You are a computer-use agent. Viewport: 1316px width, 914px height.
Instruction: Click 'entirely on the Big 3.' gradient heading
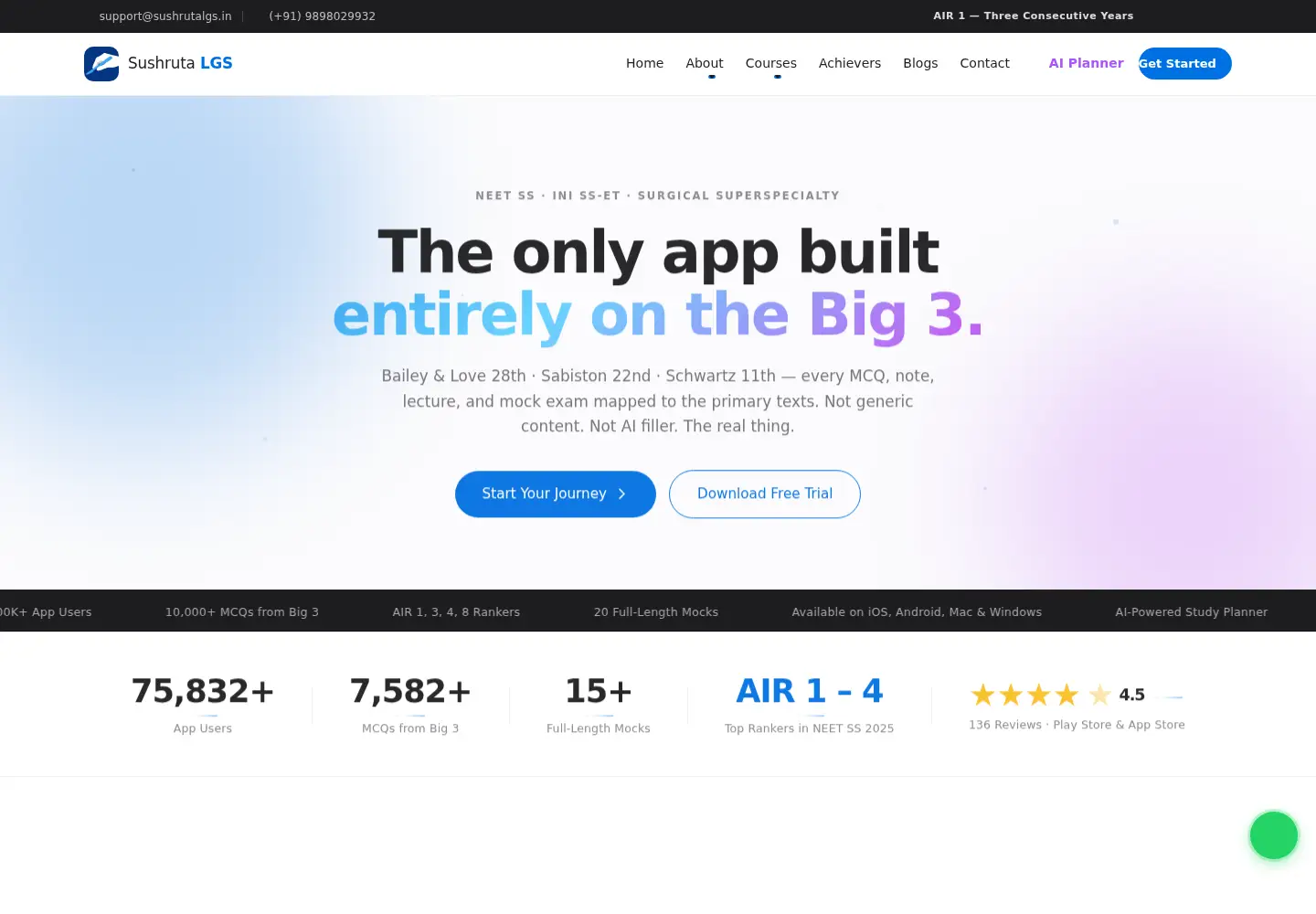(x=658, y=315)
